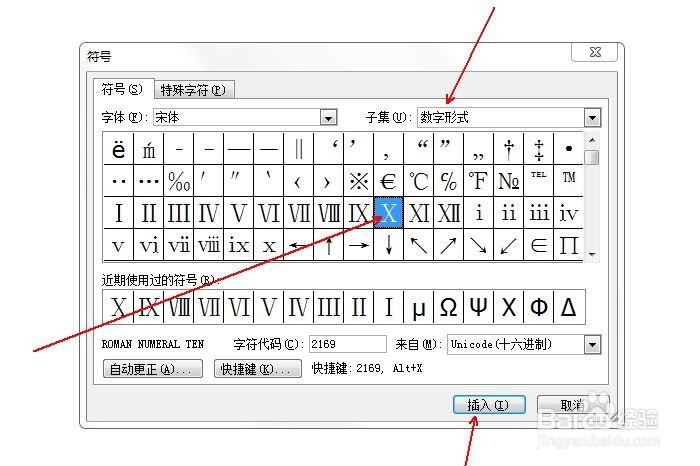Click symbol grid scroll up arrow
This screenshot has height=466, width=700.
[x=592, y=140]
